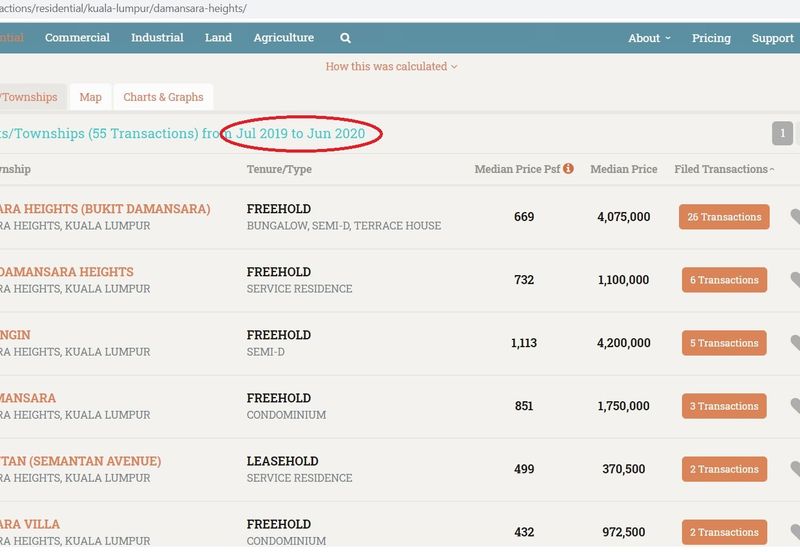Open Damansara Heights (Bukit Damansara) township link
This screenshot has width=800, height=552.
(x=105, y=209)
